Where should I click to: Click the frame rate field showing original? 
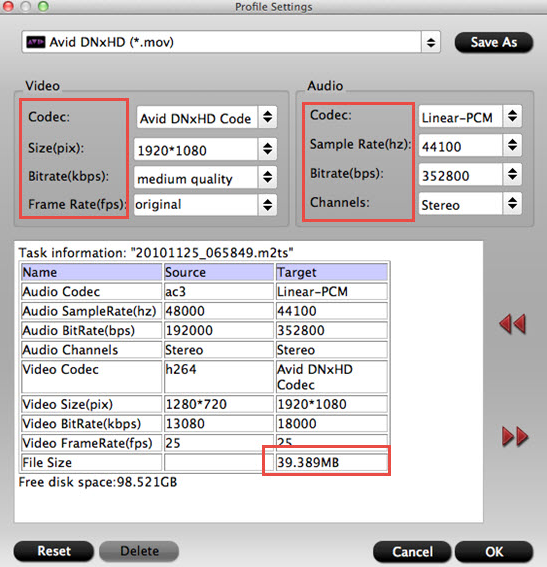coord(196,205)
